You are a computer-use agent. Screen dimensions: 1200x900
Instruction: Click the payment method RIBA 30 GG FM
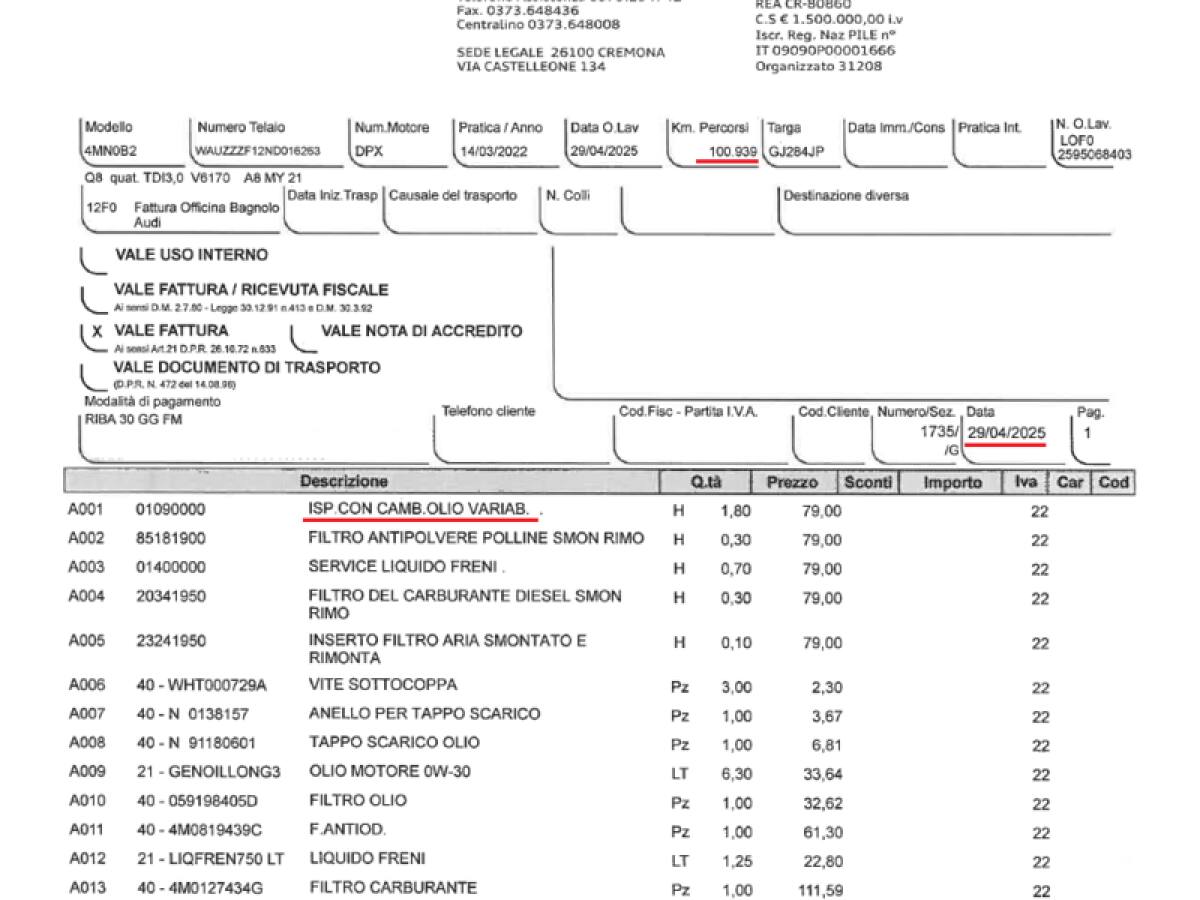[134, 420]
